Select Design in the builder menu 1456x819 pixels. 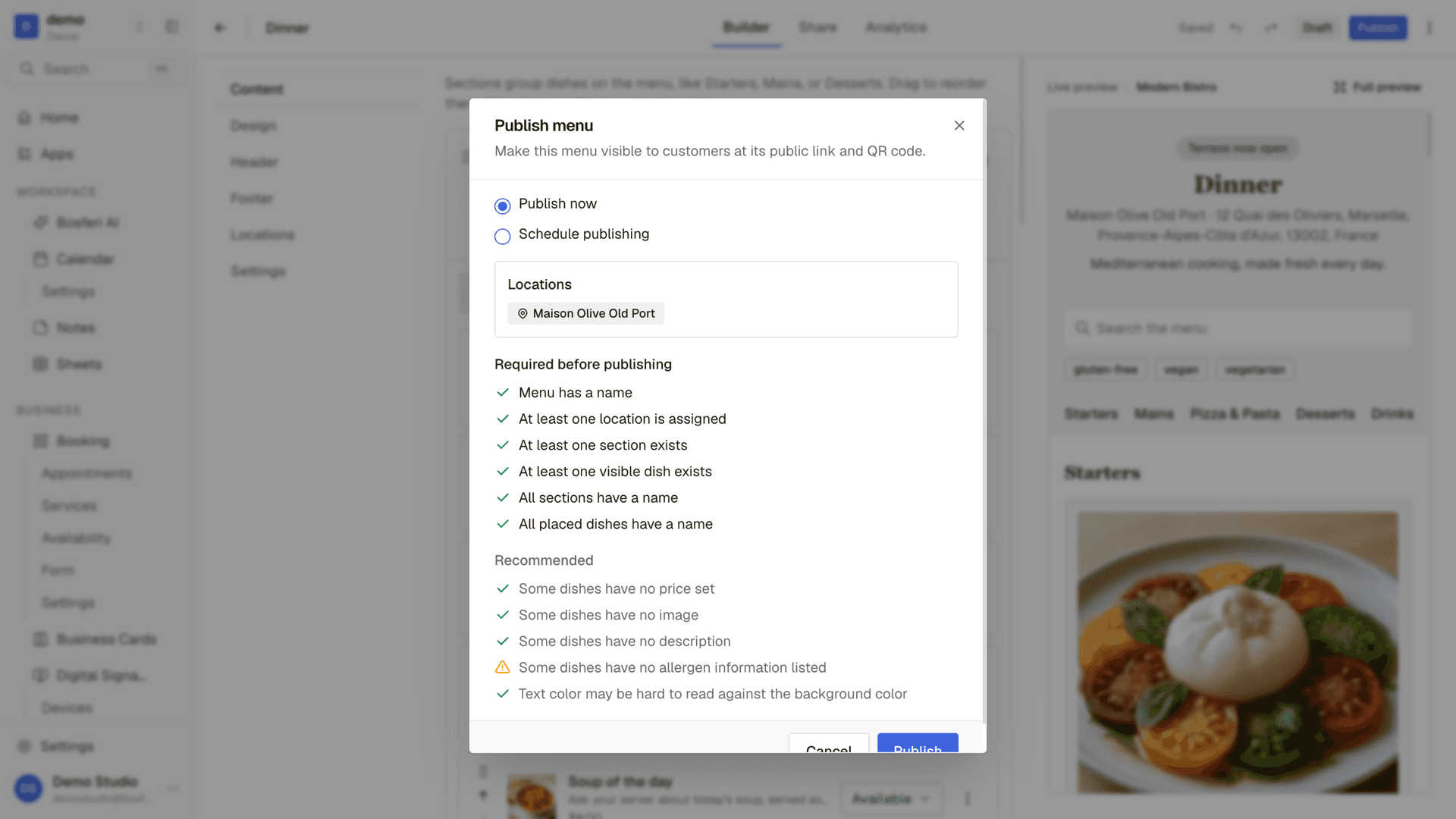click(x=253, y=126)
